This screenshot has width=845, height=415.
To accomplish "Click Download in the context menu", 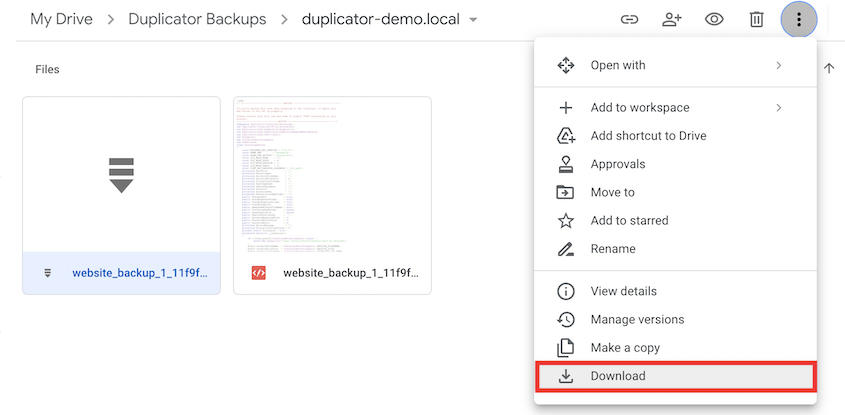I will tap(675, 376).
